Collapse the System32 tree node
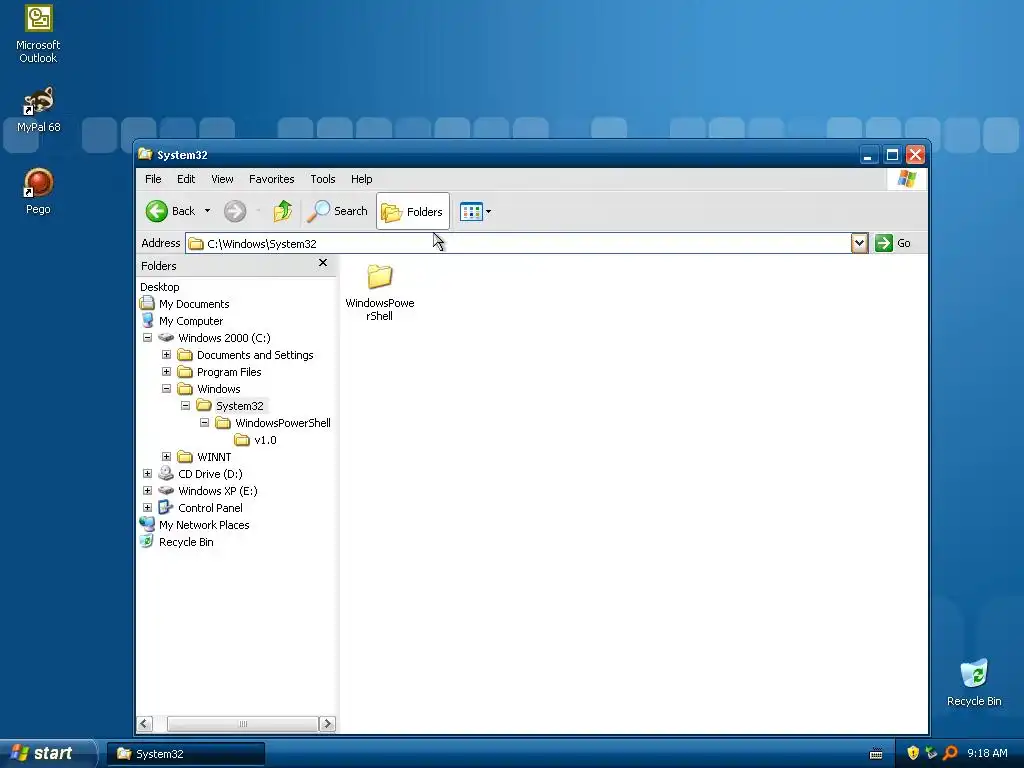 click(185, 406)
